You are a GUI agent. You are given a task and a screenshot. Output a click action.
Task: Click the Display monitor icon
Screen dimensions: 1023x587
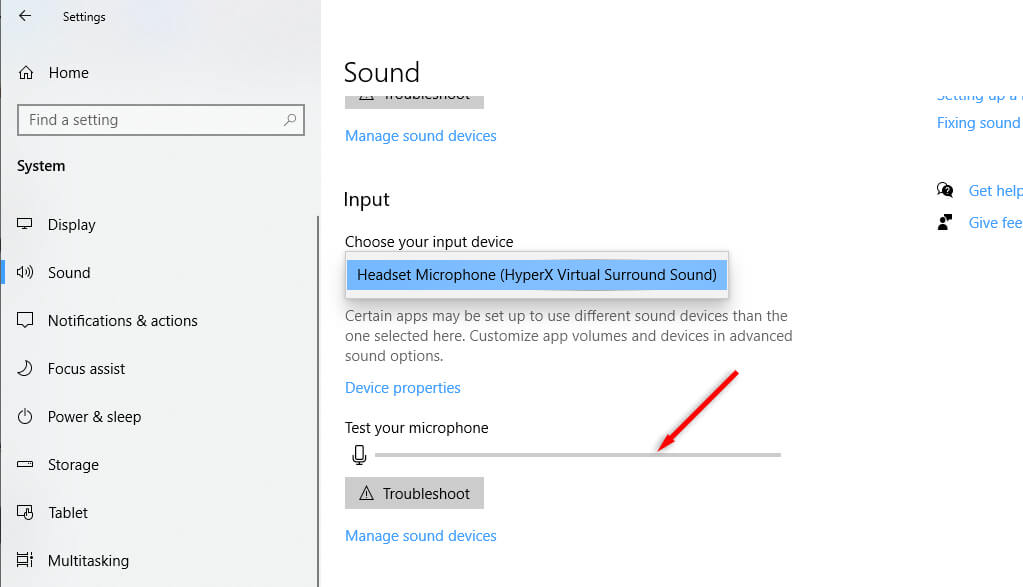coord(26,225)
